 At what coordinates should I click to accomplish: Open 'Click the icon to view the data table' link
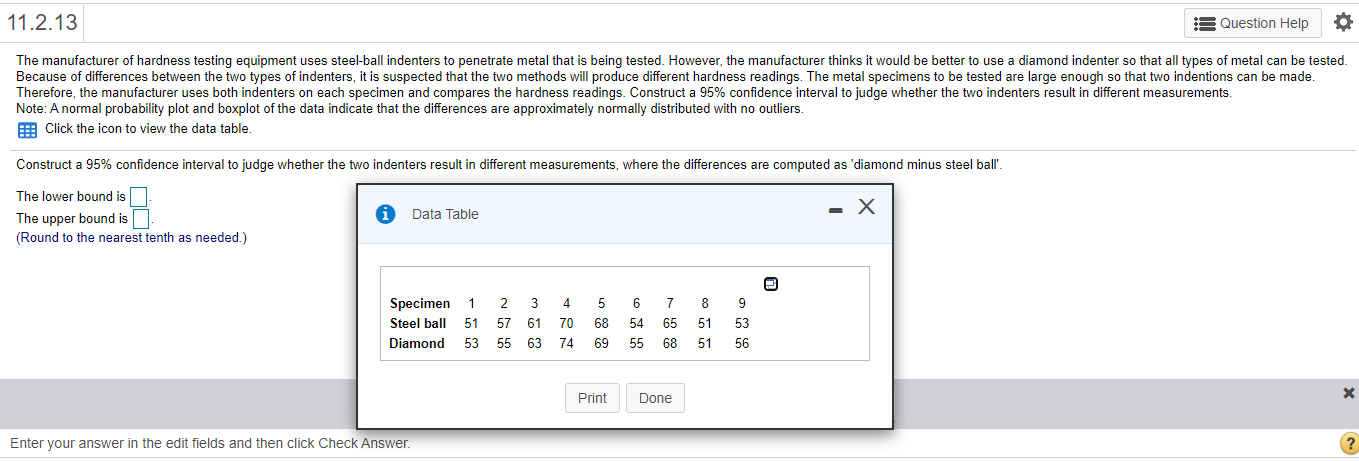[x=148, y=129]
